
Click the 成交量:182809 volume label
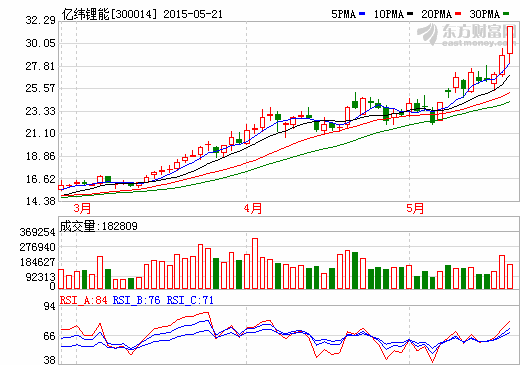point(99,226)
